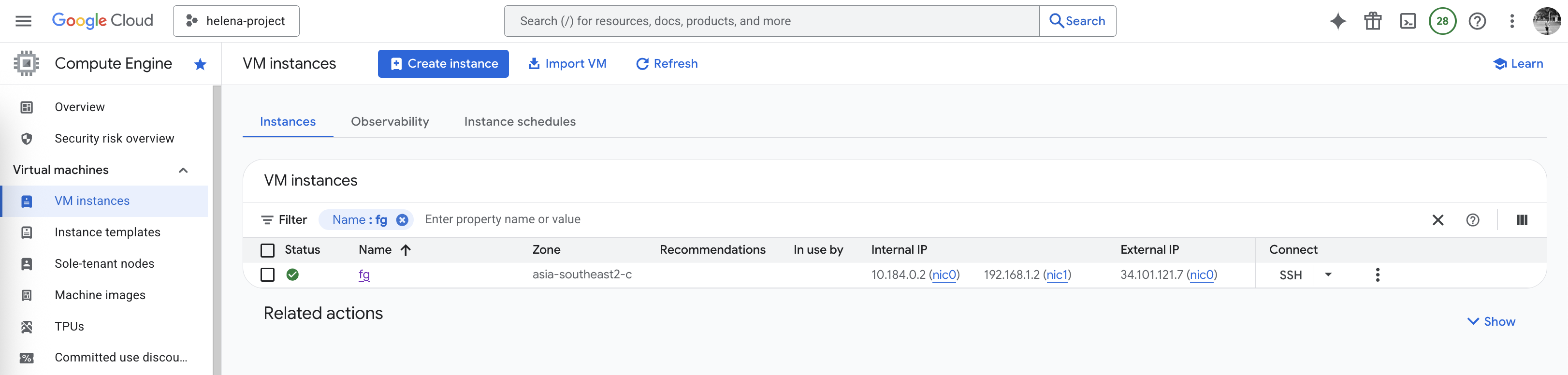Open the main navigation hamburger menu
Screen dimensions: 1568x375
click(x=23, y=21)
